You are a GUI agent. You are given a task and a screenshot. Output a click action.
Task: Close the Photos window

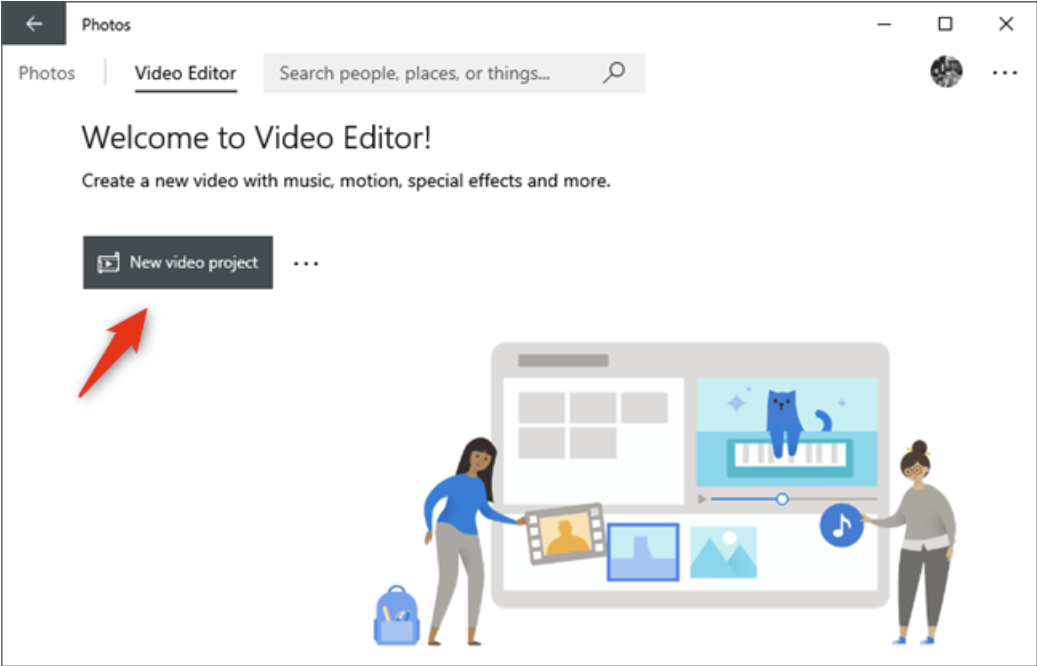[x=1006, y=24]
